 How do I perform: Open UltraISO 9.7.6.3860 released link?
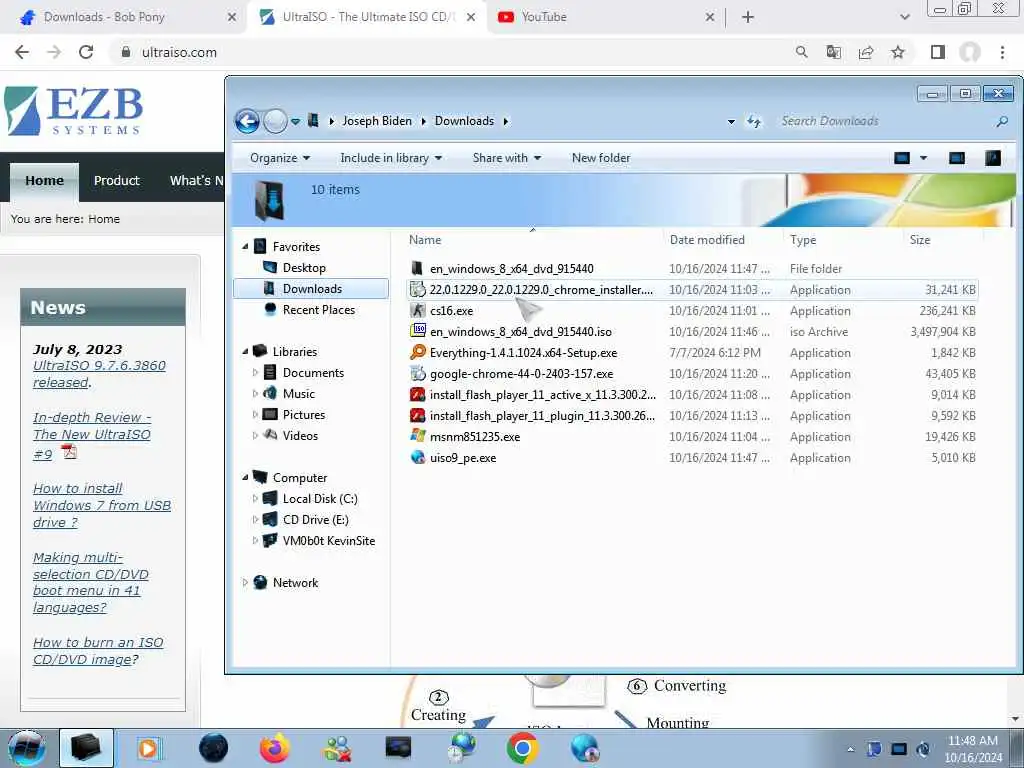click(x=99, y=374)
